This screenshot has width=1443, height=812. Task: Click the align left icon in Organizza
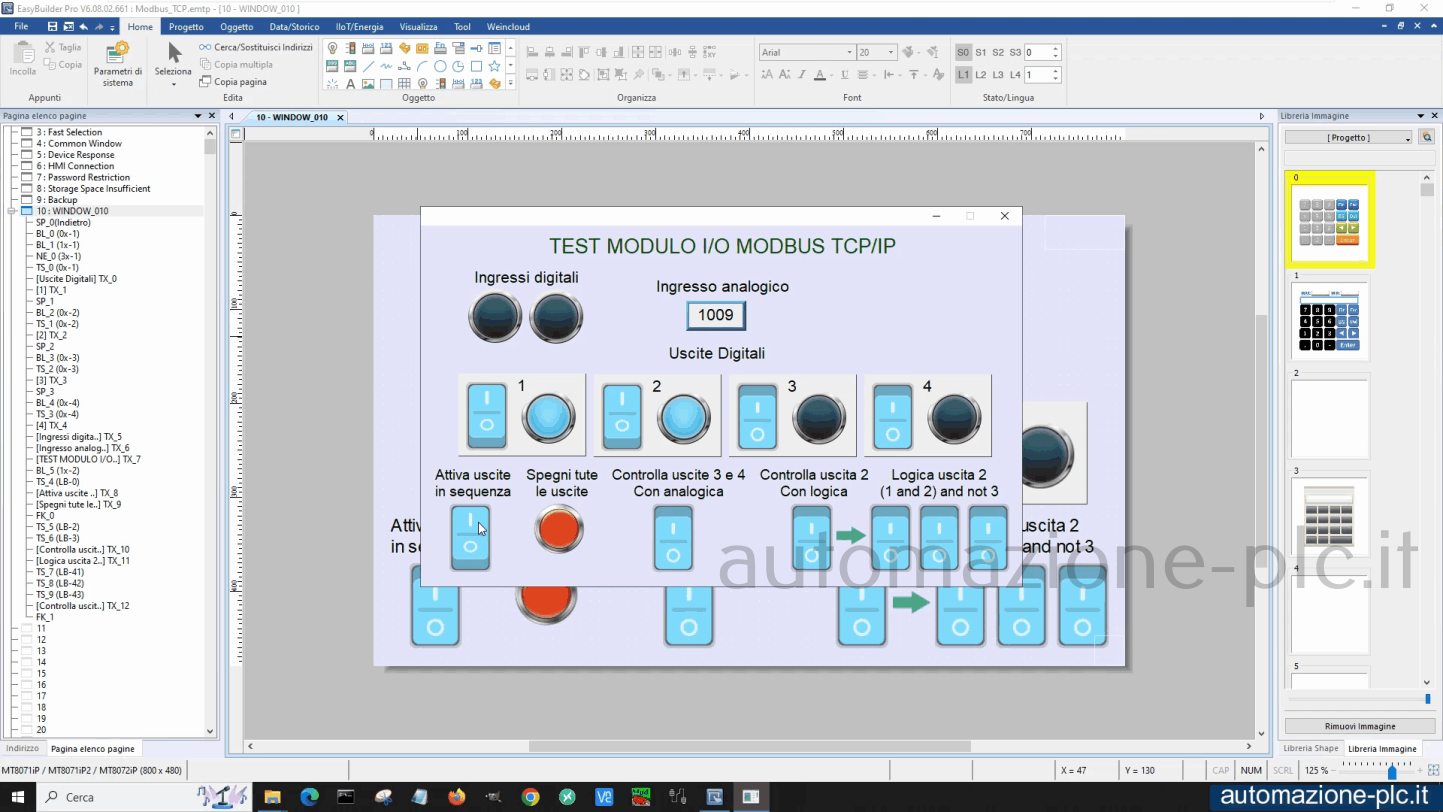(x=532, y=52)
